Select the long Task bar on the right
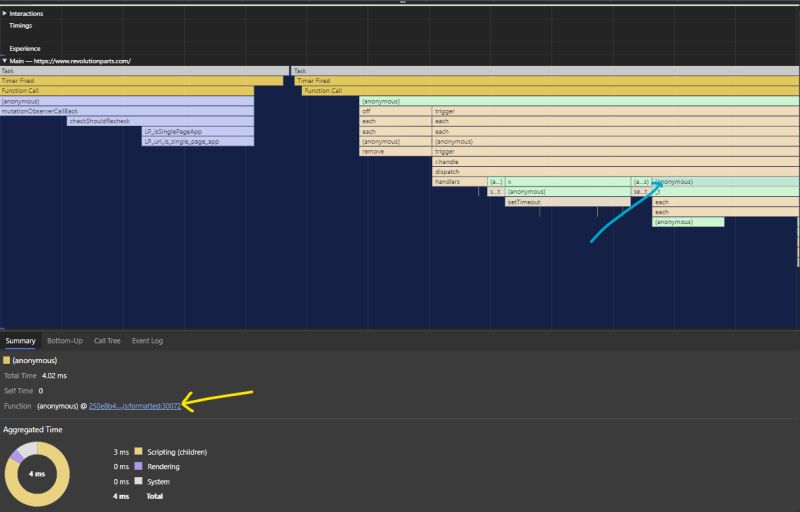Screen dimensions: 800x512 [545, 71]
